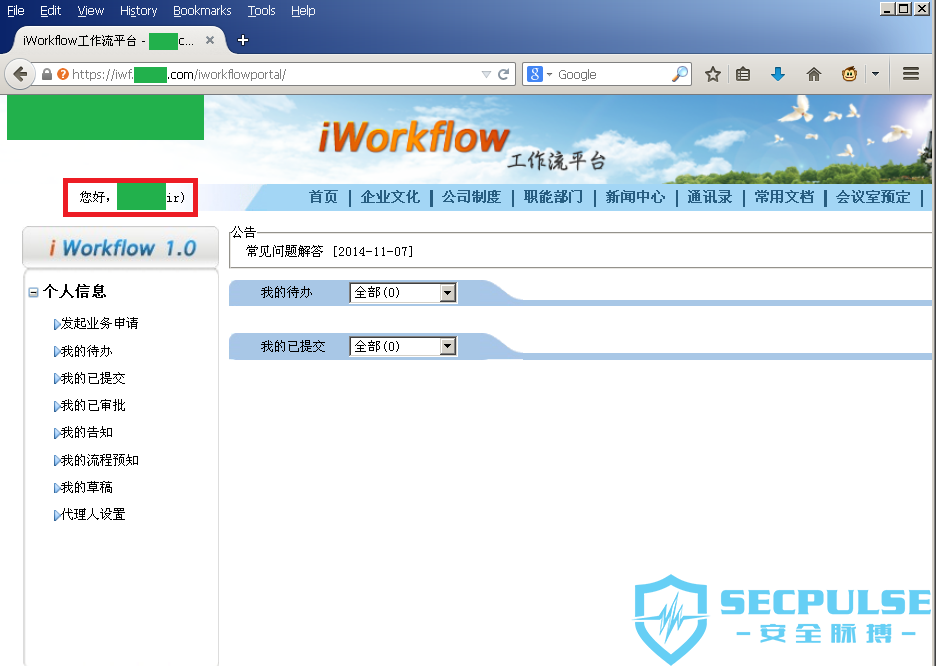Open 我的流程预知 in sidebar
Screen dimensions: 936x666
(x=99, y=460)
